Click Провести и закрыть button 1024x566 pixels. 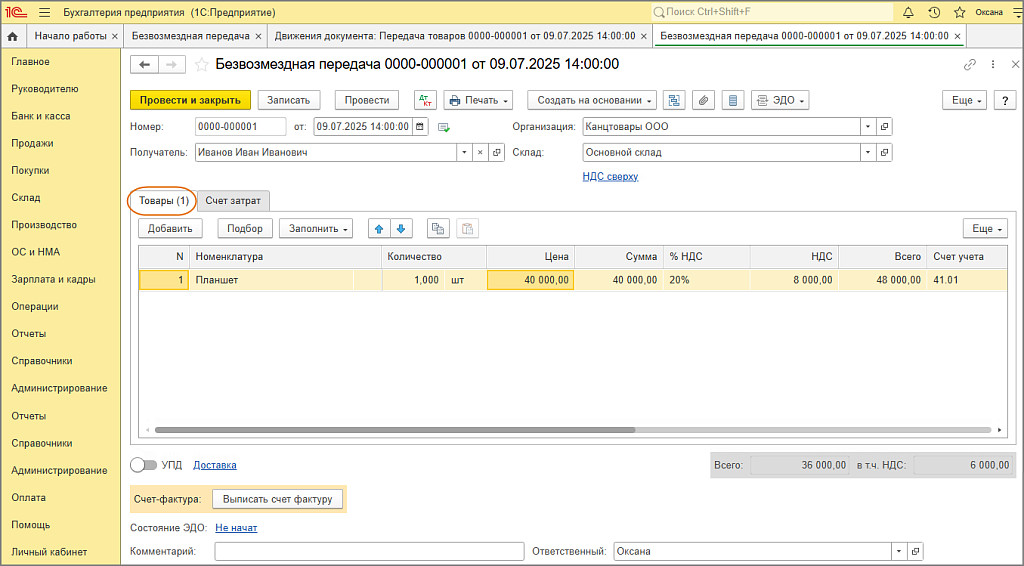pyautogui.click(x=190, y=101)
